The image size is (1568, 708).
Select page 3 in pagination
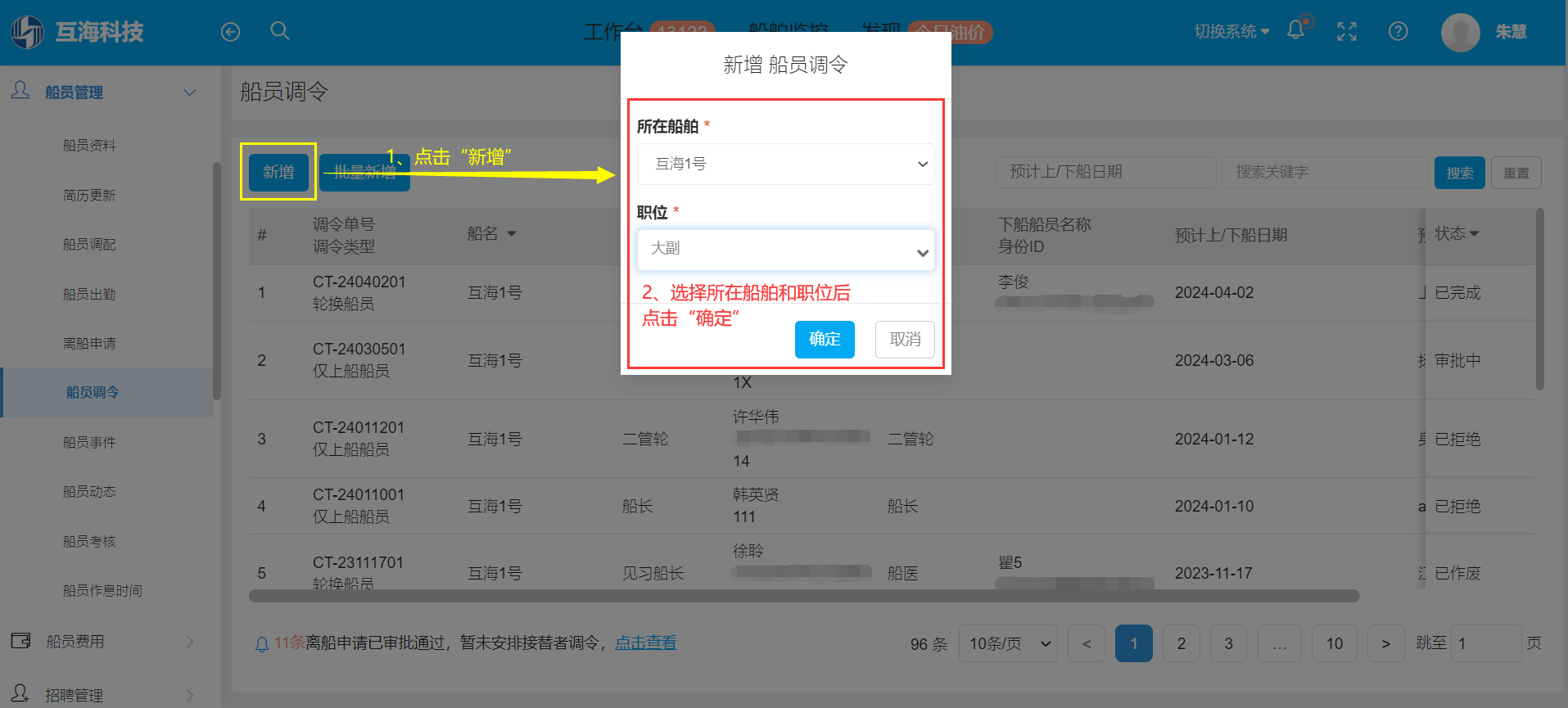(x=1228, y=643)
